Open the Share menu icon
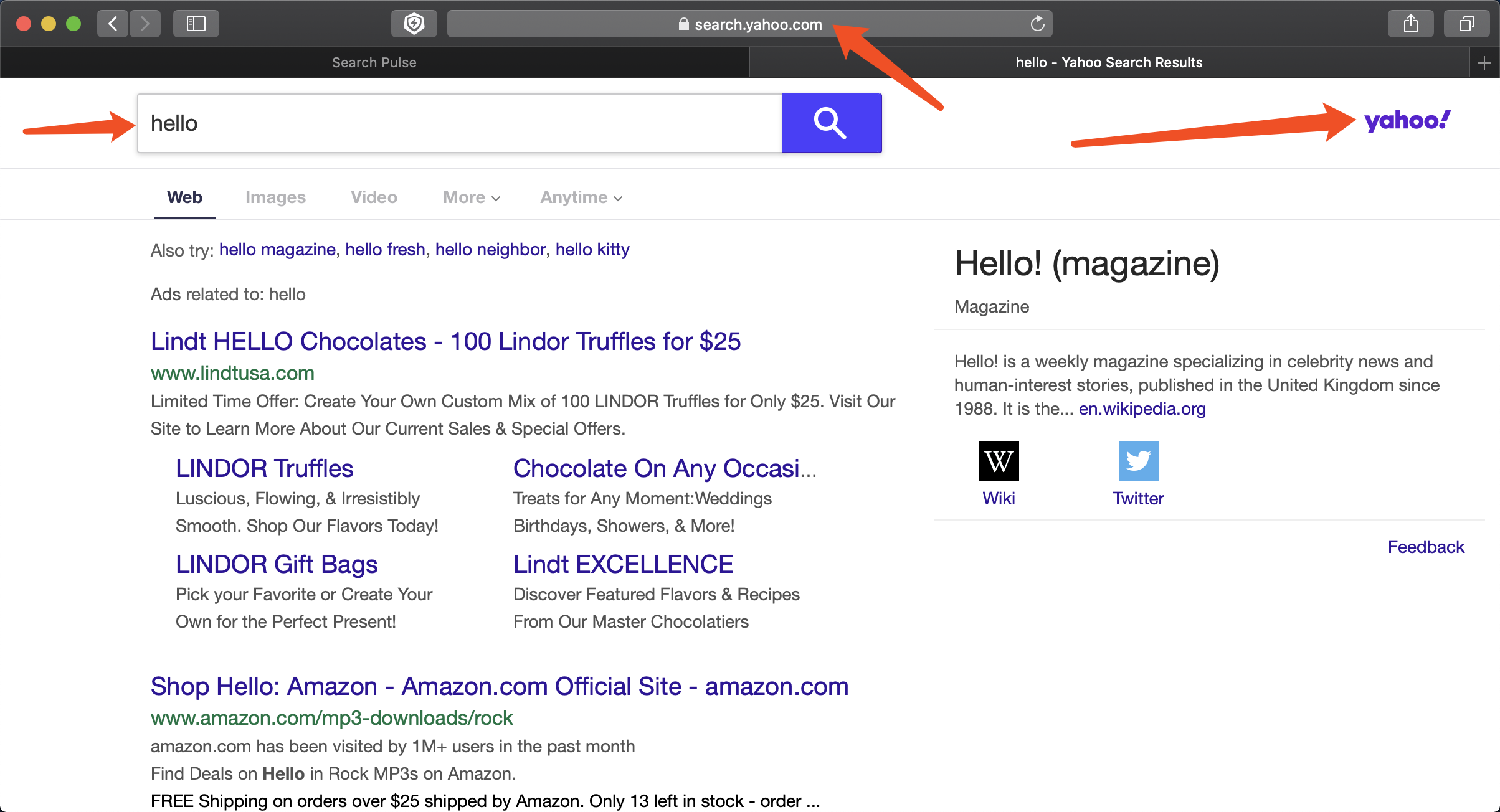 pyautogui.click(x=1411, y=24)
